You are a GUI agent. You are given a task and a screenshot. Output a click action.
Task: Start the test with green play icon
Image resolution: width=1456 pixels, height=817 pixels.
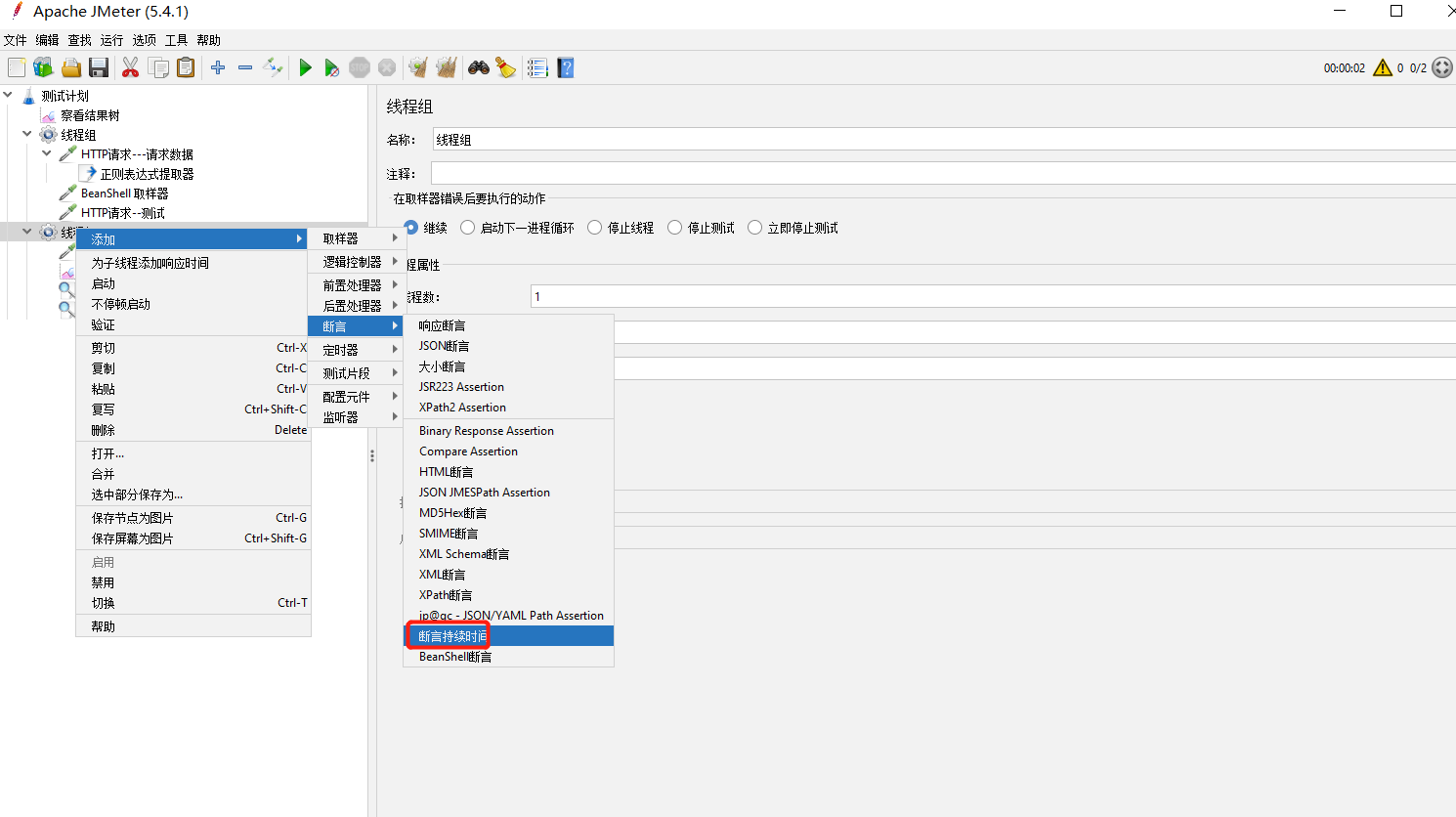[306, 67]
